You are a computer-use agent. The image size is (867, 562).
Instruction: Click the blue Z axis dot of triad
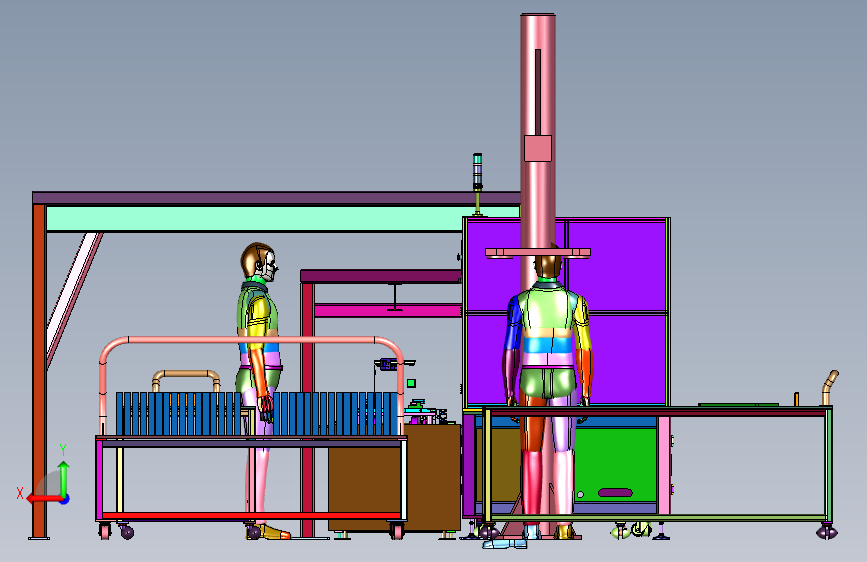coord(65,499)
